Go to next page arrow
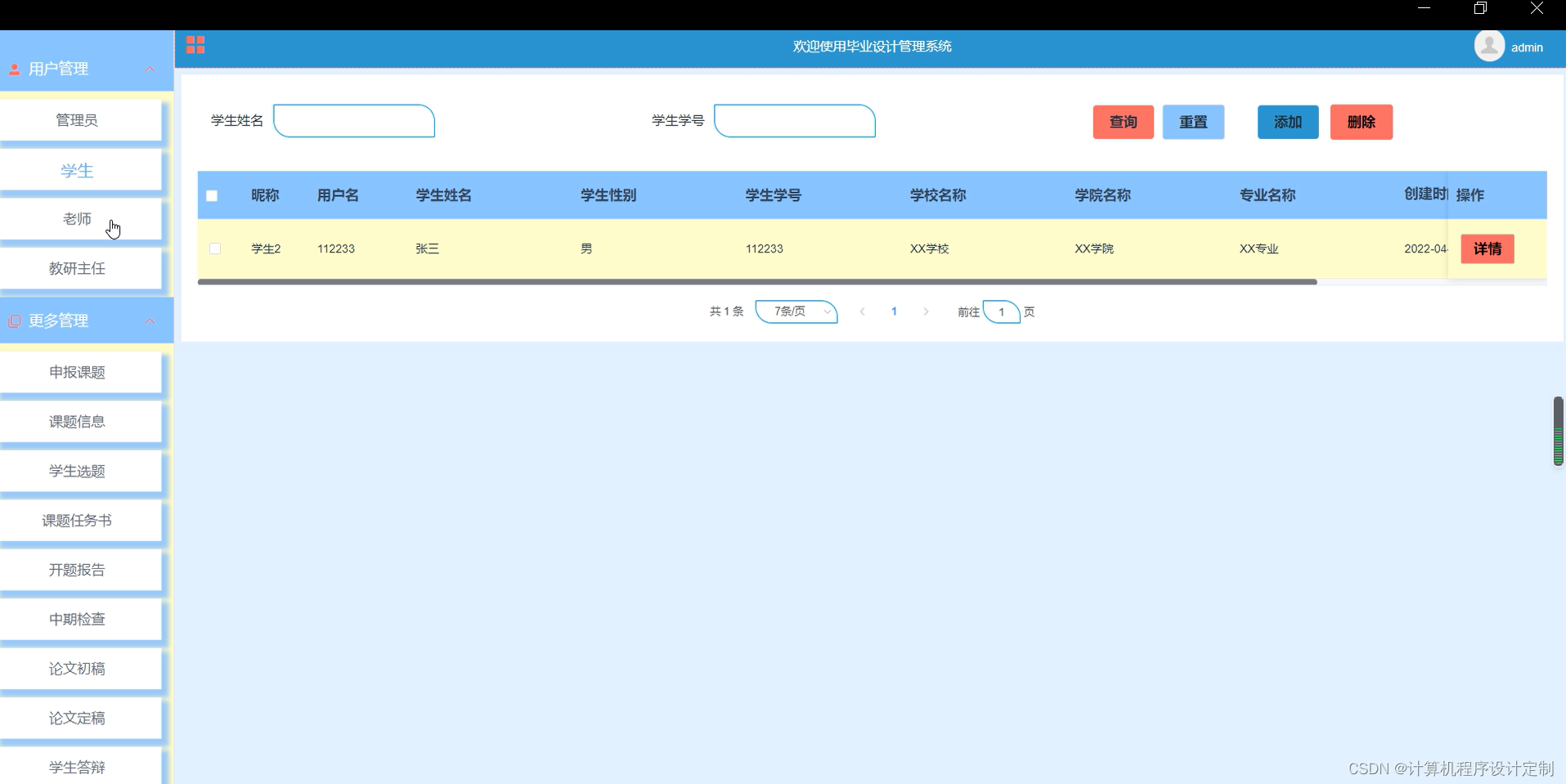Screen dimensions: 1566x784 coord(926,311)
